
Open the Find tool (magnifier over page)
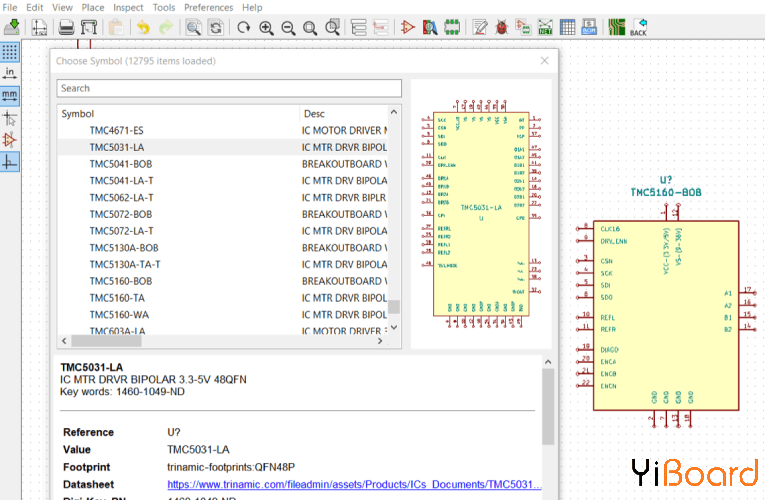click(193, 27)
